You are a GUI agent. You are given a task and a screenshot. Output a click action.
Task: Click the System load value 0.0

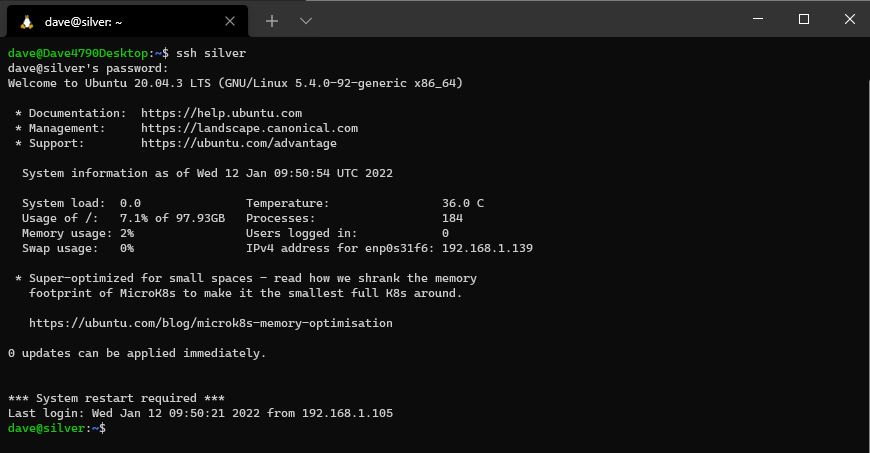[x=130, y=203]
